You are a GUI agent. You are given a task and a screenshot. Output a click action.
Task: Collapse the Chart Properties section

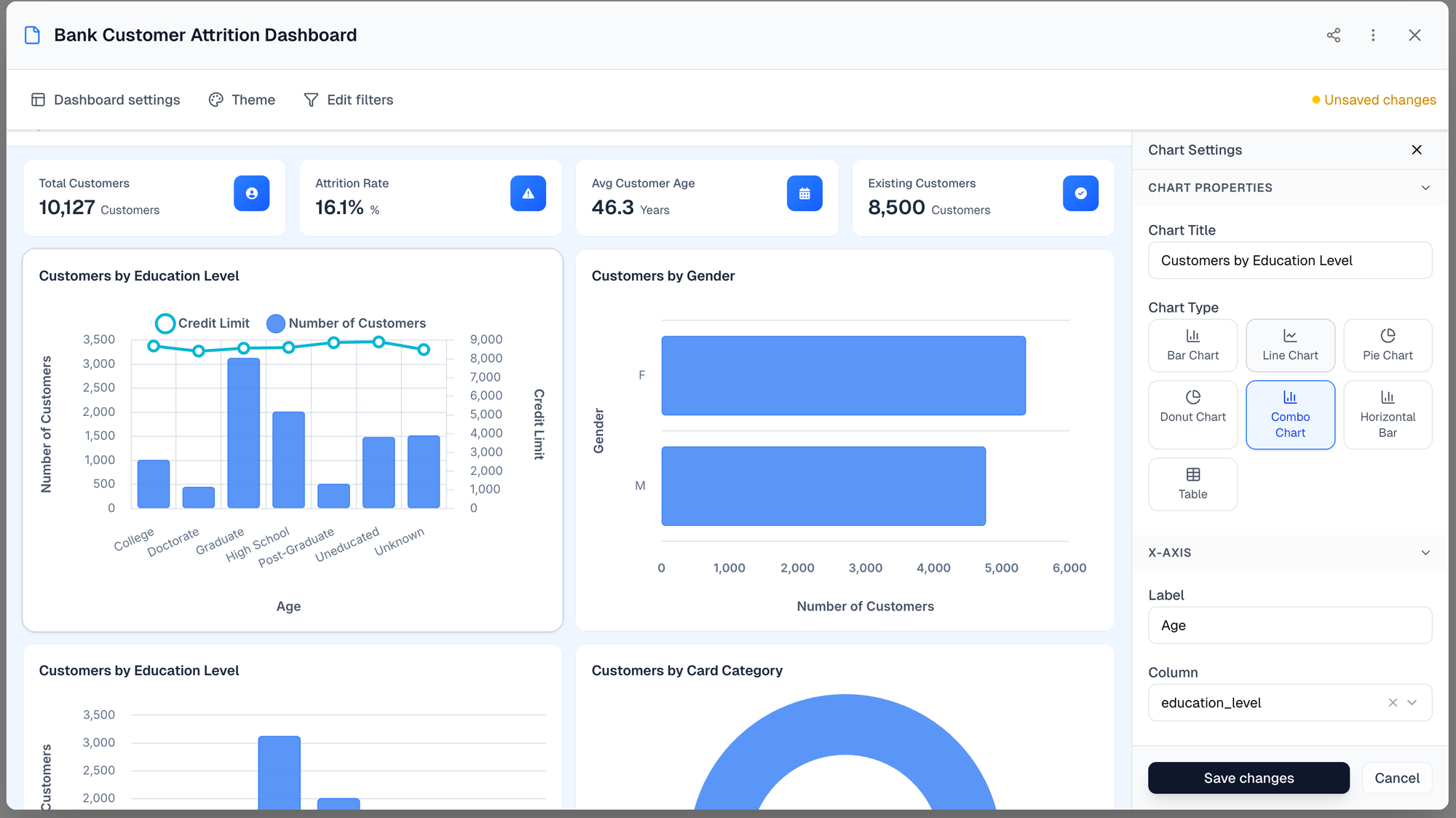click(x=1425, y=187)
